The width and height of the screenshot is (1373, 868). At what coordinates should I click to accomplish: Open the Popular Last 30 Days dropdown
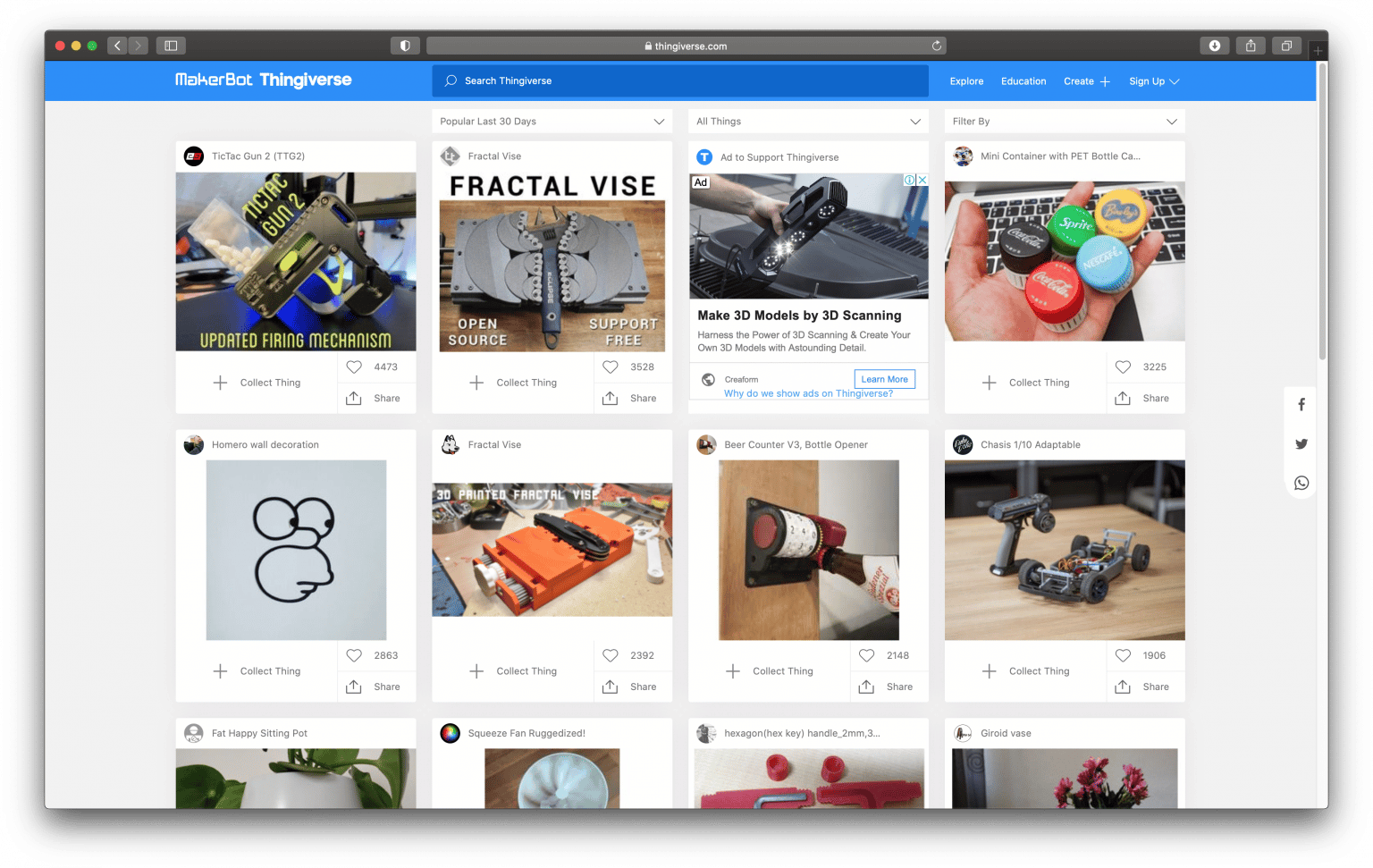[x=552, y=122]
